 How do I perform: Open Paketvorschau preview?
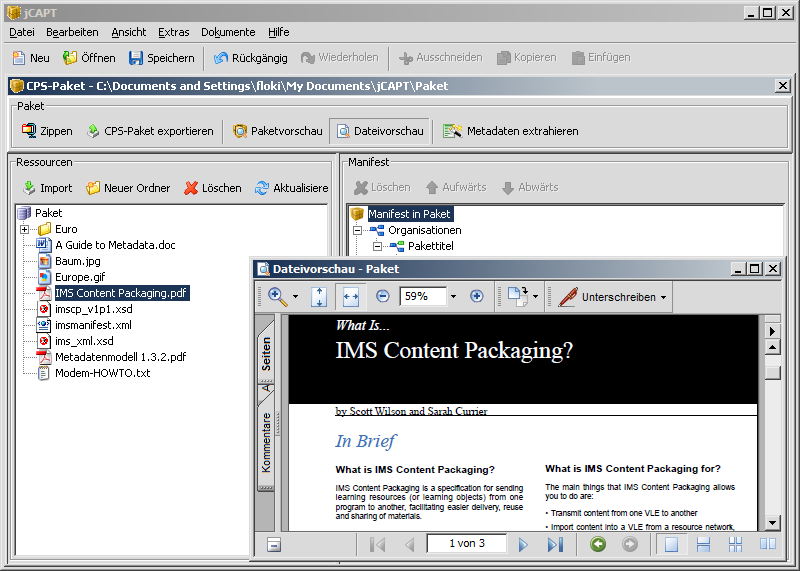tap(278, 131)
